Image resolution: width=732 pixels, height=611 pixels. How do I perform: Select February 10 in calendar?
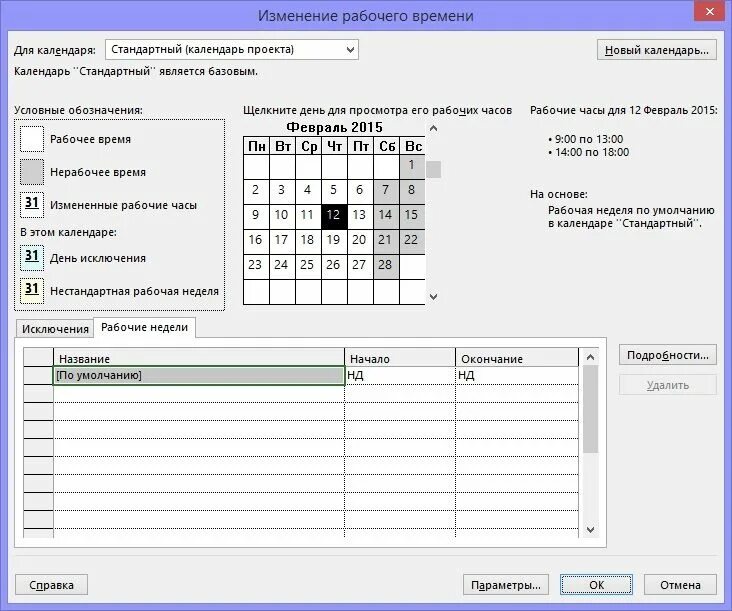(282, 215)
